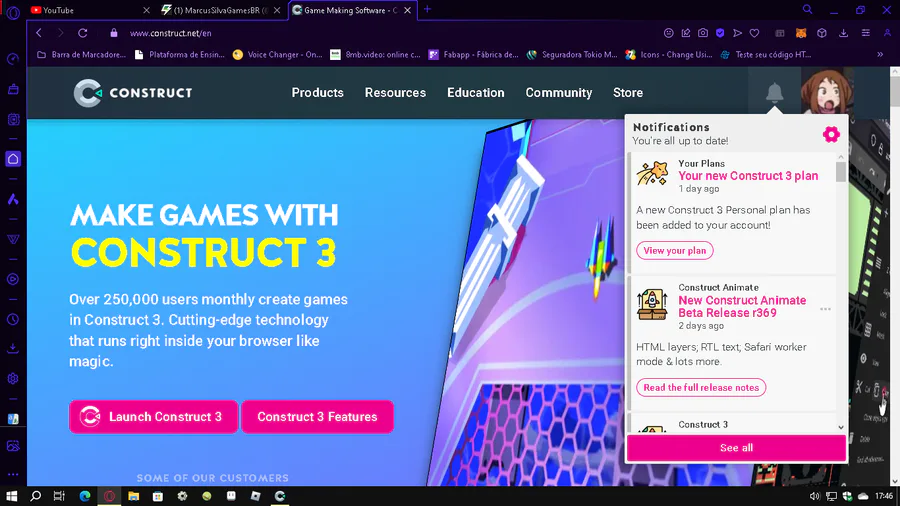Open the Education menu
The image size is (900, 506).
[475, 92]
